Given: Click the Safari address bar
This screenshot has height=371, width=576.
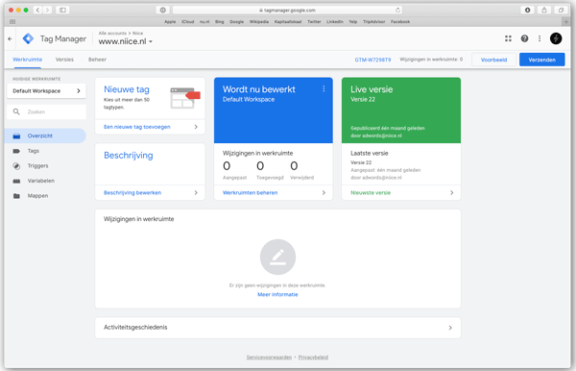Looking at the screenshot, I should coord(287,10).
